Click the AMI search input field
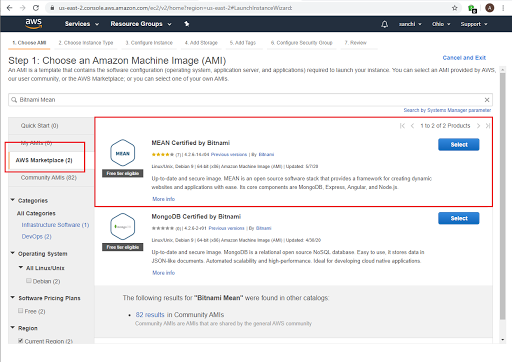The image size is (512, 362). 250,100
